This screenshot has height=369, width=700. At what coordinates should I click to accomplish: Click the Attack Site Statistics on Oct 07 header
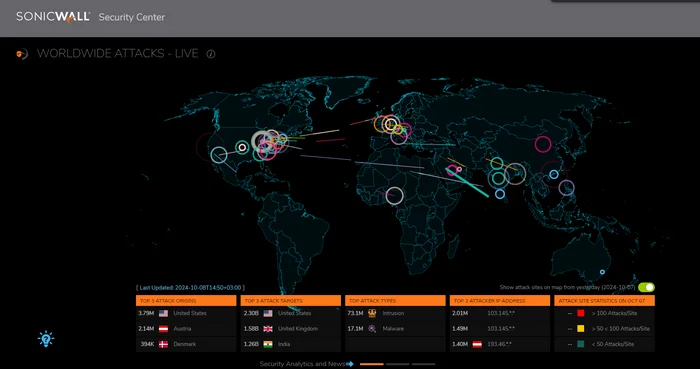point(604,301)
